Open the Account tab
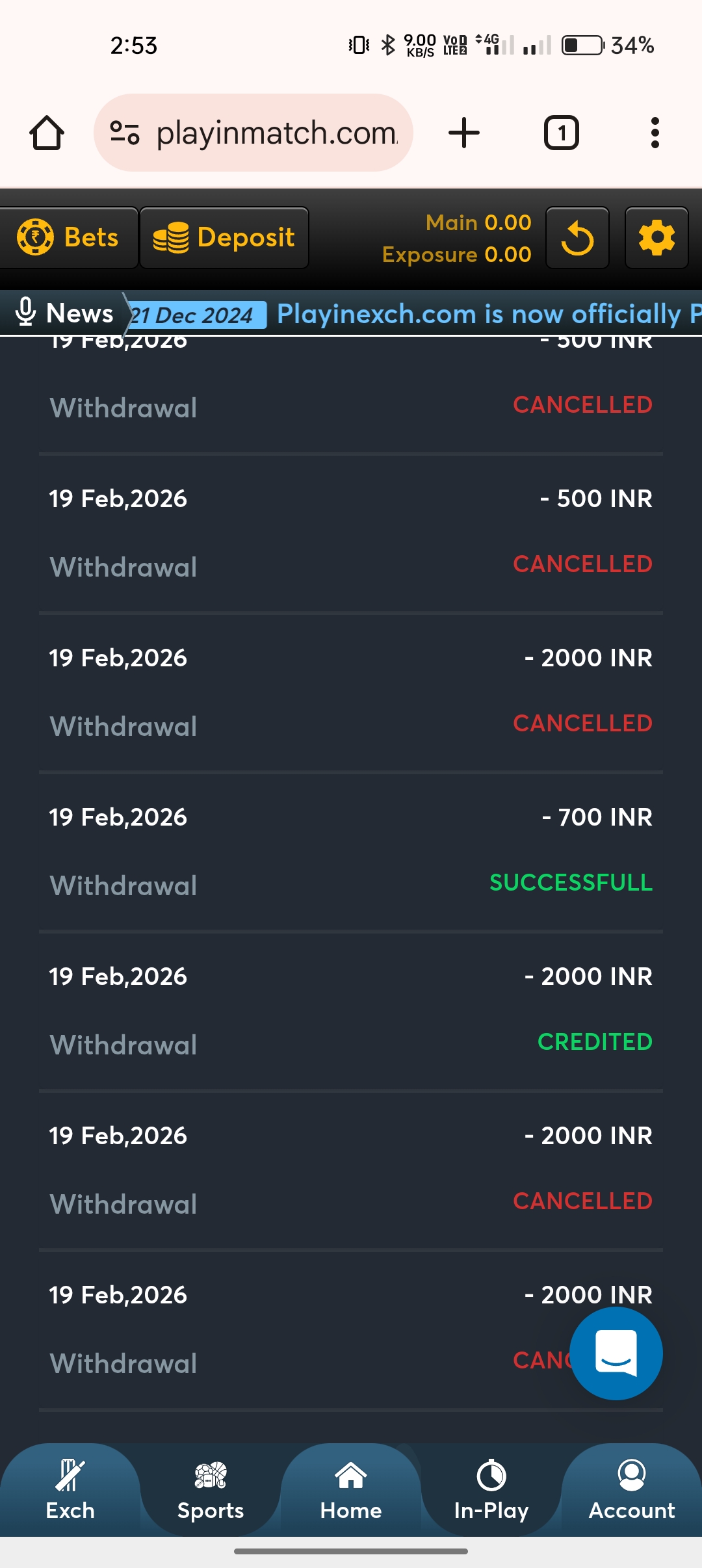This screenshot has width=702, height=1568. [x=632, y=1490]
